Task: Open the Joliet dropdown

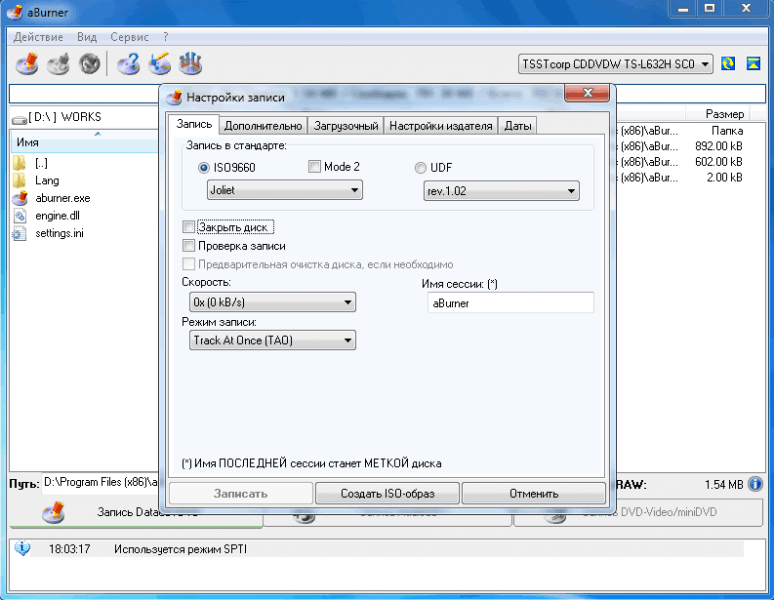Action: 284,190
